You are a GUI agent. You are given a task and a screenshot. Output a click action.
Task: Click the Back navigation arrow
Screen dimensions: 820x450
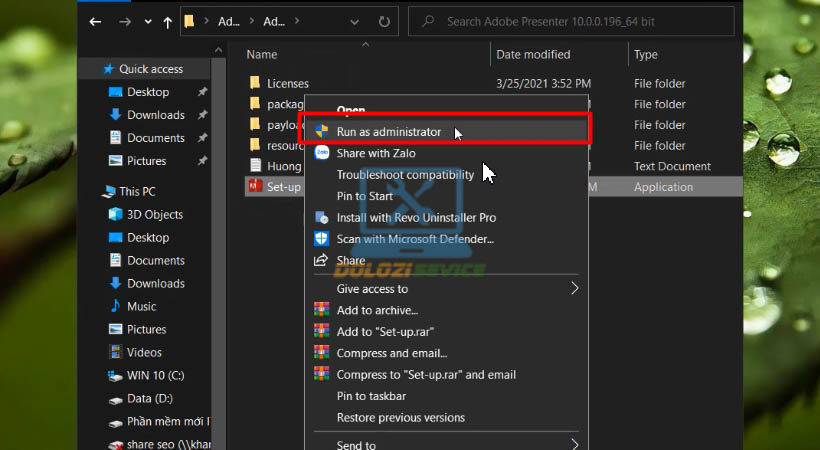tap(95, 21)
